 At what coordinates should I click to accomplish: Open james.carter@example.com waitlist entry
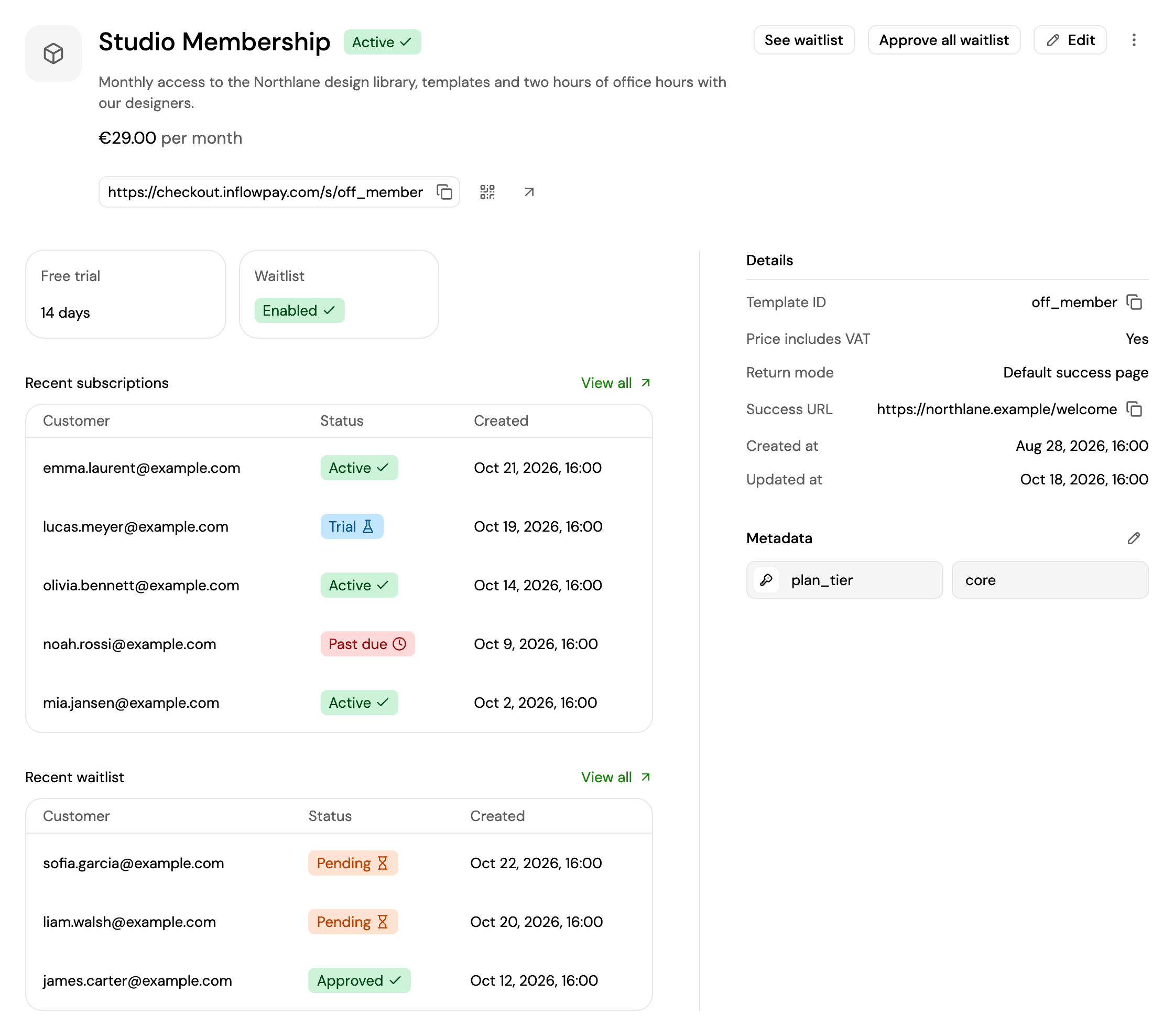339,981
